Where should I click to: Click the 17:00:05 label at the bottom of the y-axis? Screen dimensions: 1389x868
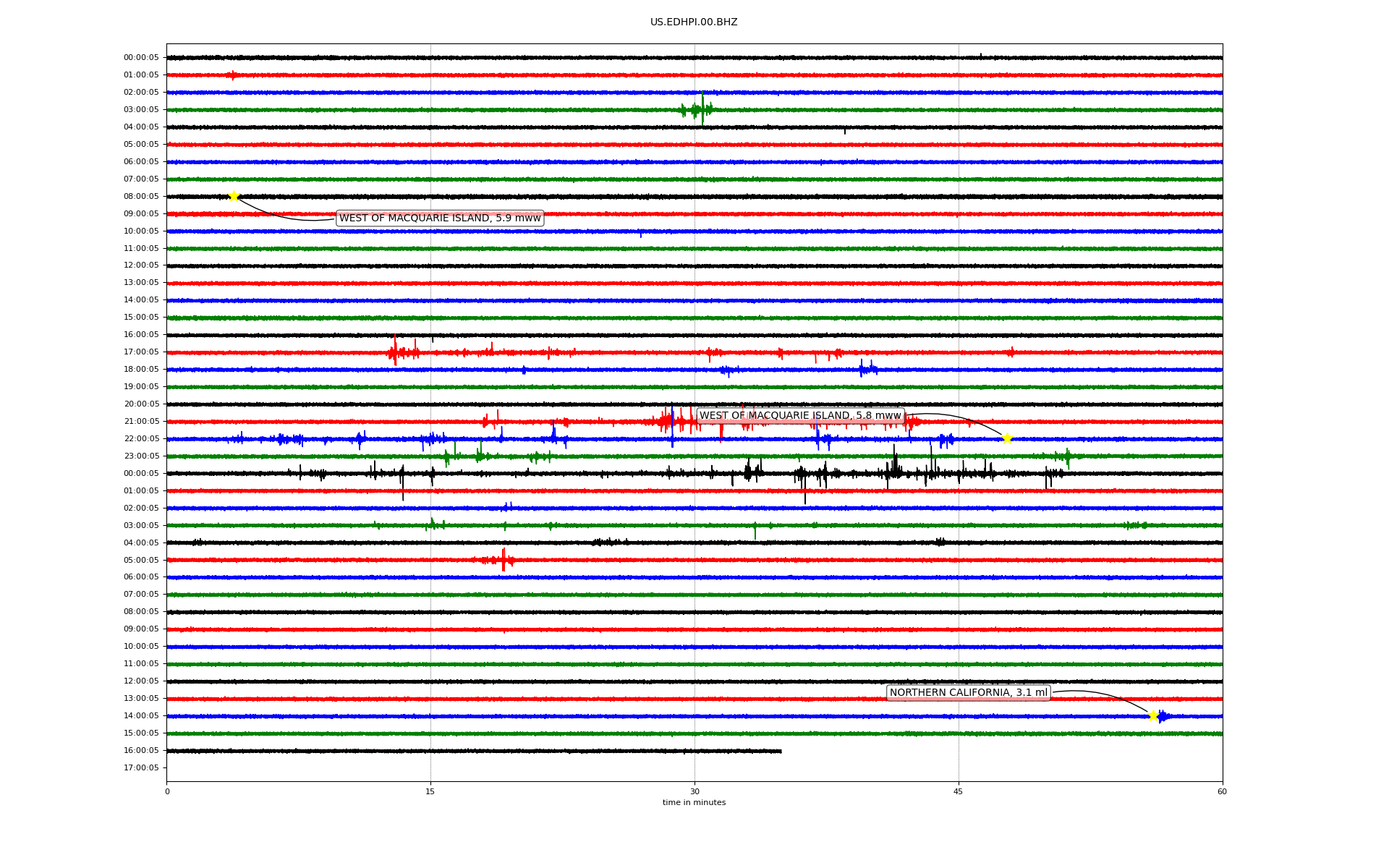[141, 767]
